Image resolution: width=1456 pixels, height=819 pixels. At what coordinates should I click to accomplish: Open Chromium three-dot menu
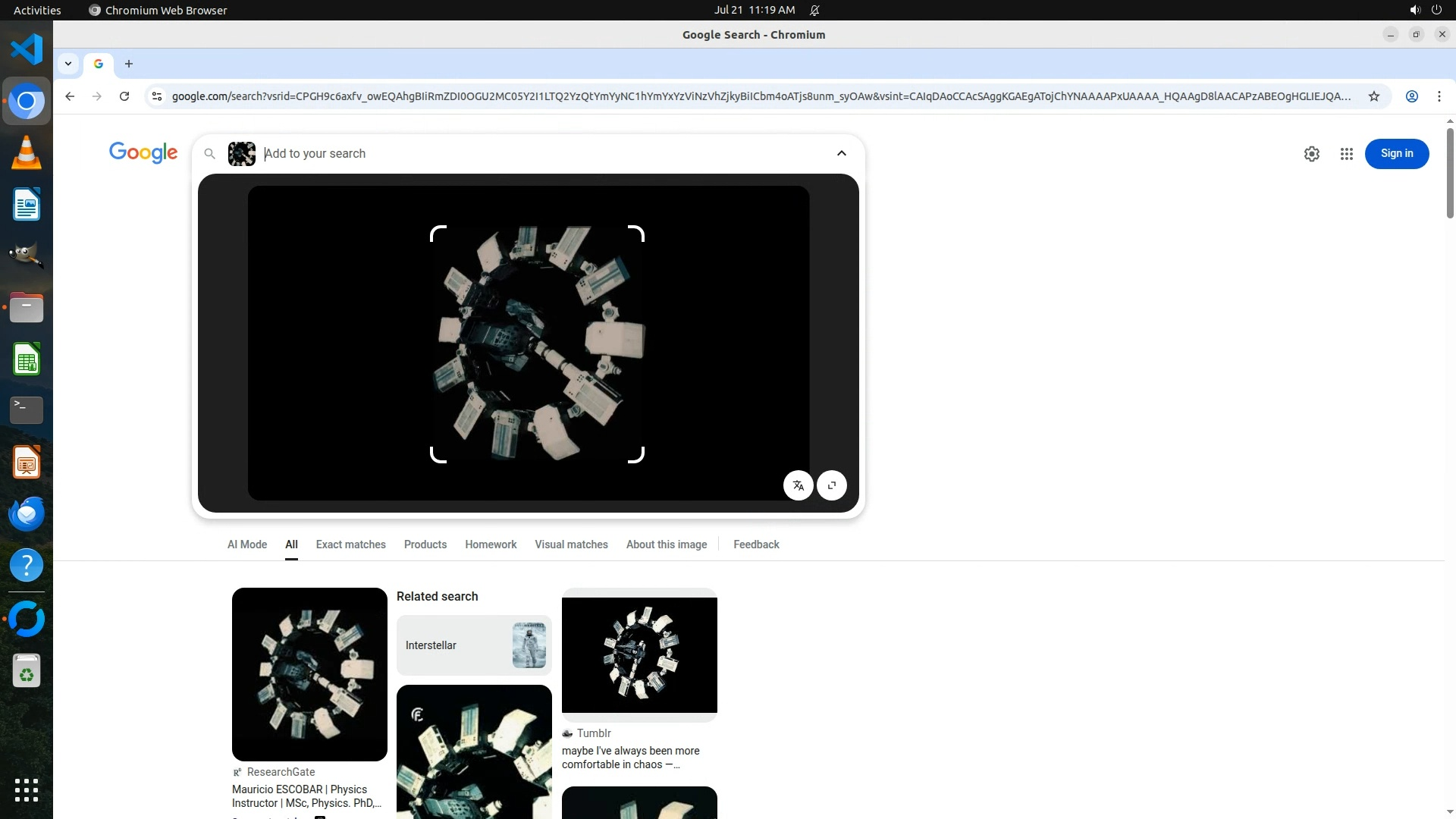(1439, 96)
